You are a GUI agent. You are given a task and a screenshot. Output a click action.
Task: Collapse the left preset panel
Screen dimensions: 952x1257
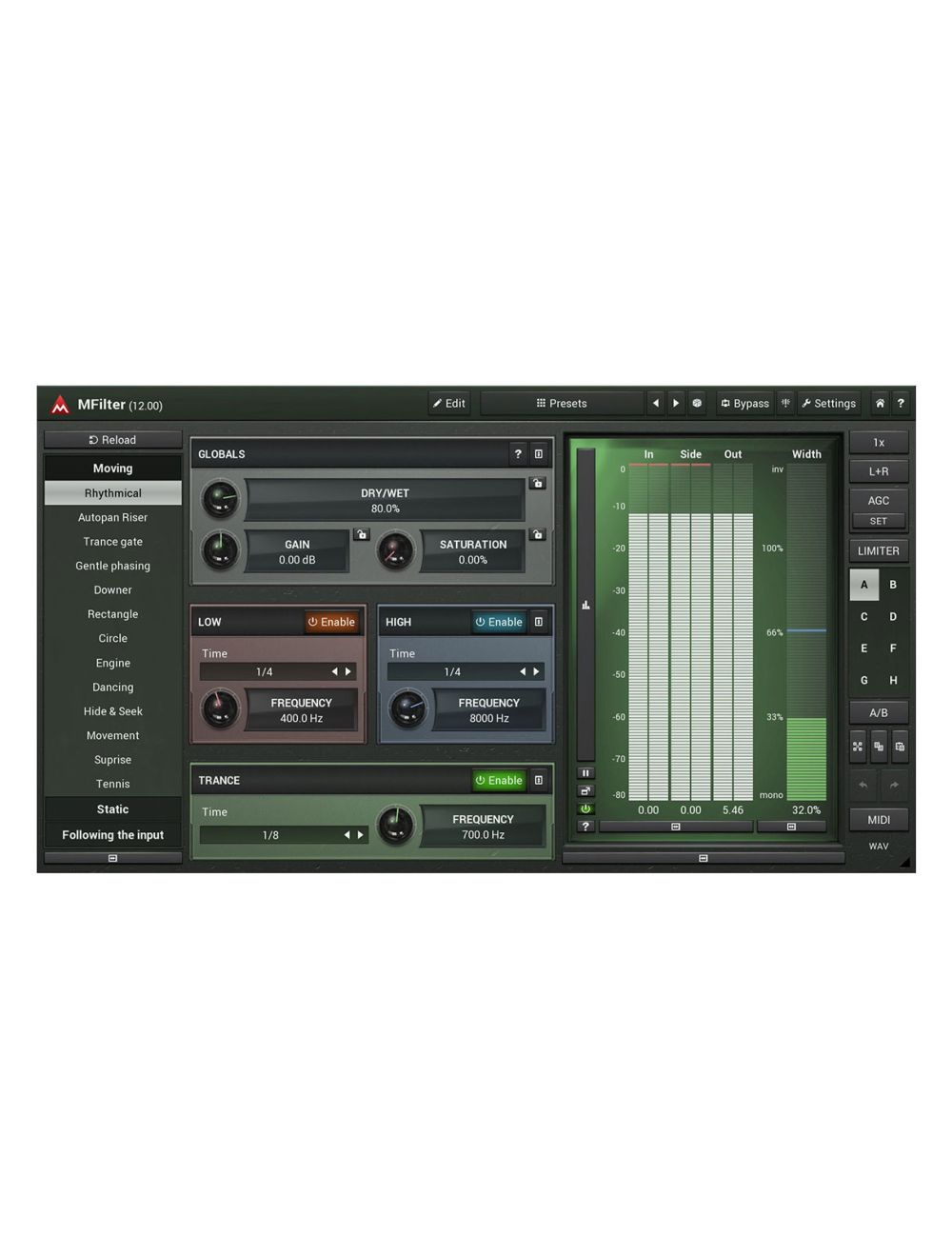(x=111, y=857)
